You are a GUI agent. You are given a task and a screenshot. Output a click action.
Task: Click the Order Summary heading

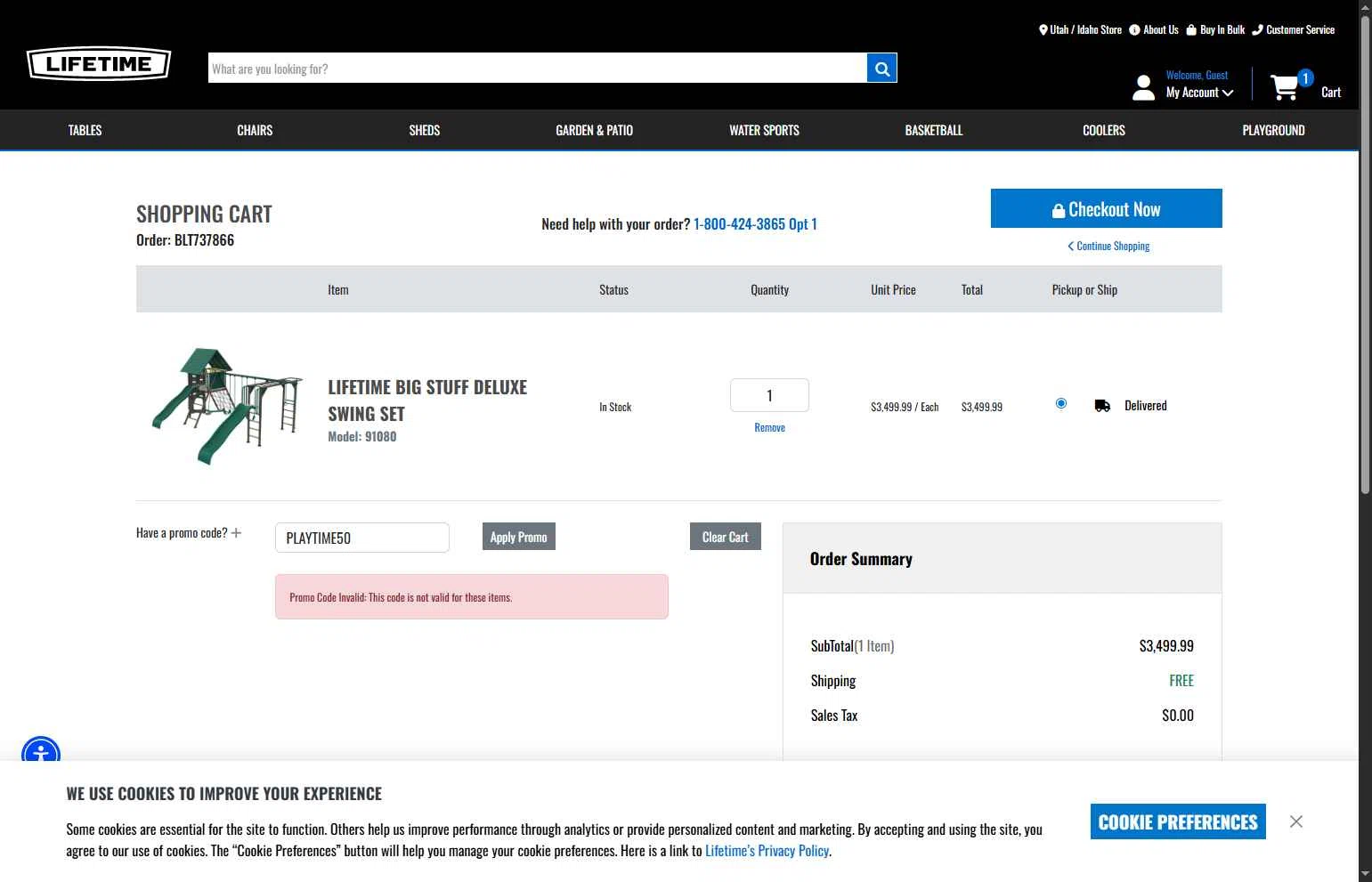(x=861, y=559)
